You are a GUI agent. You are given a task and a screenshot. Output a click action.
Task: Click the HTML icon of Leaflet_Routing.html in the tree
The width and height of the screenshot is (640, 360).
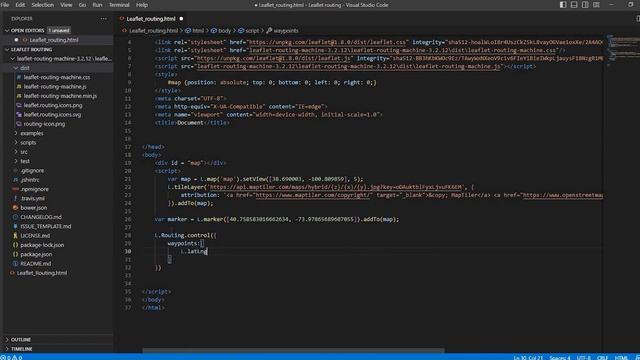tap(12, 273)
